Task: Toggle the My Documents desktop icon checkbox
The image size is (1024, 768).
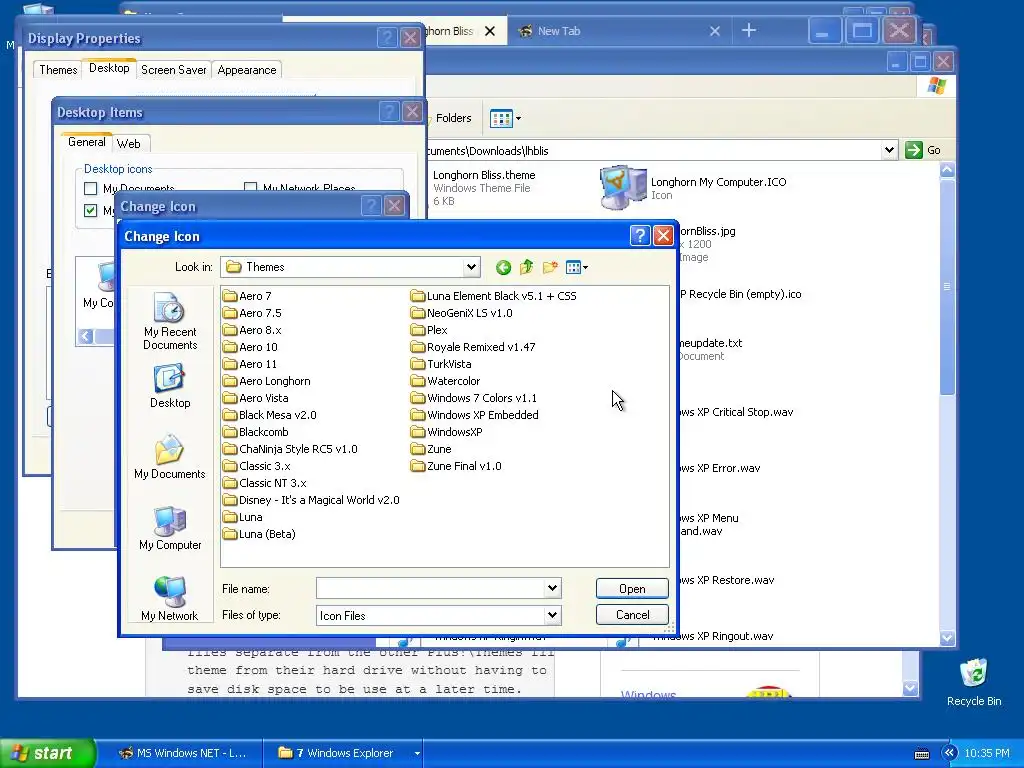Action: (91, 189)
